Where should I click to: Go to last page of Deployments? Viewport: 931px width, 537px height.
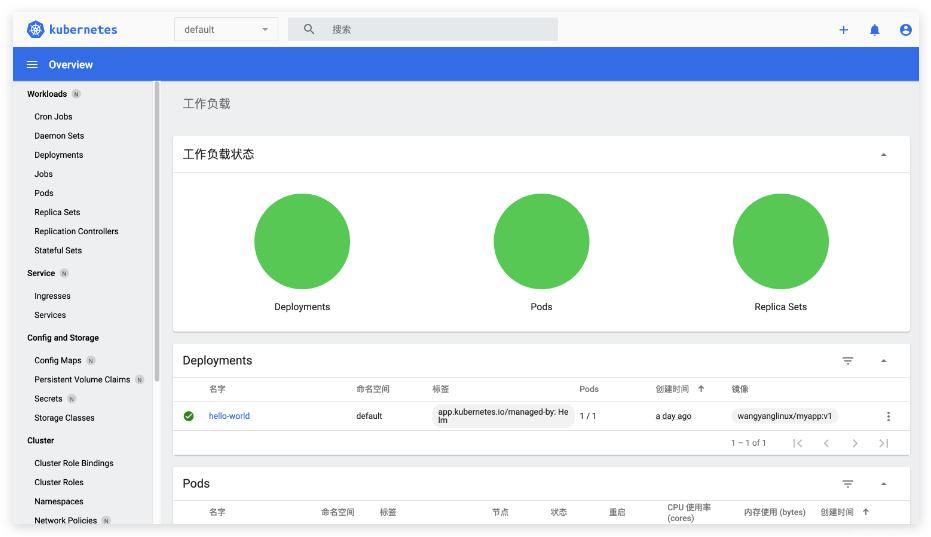pos(884,443)
